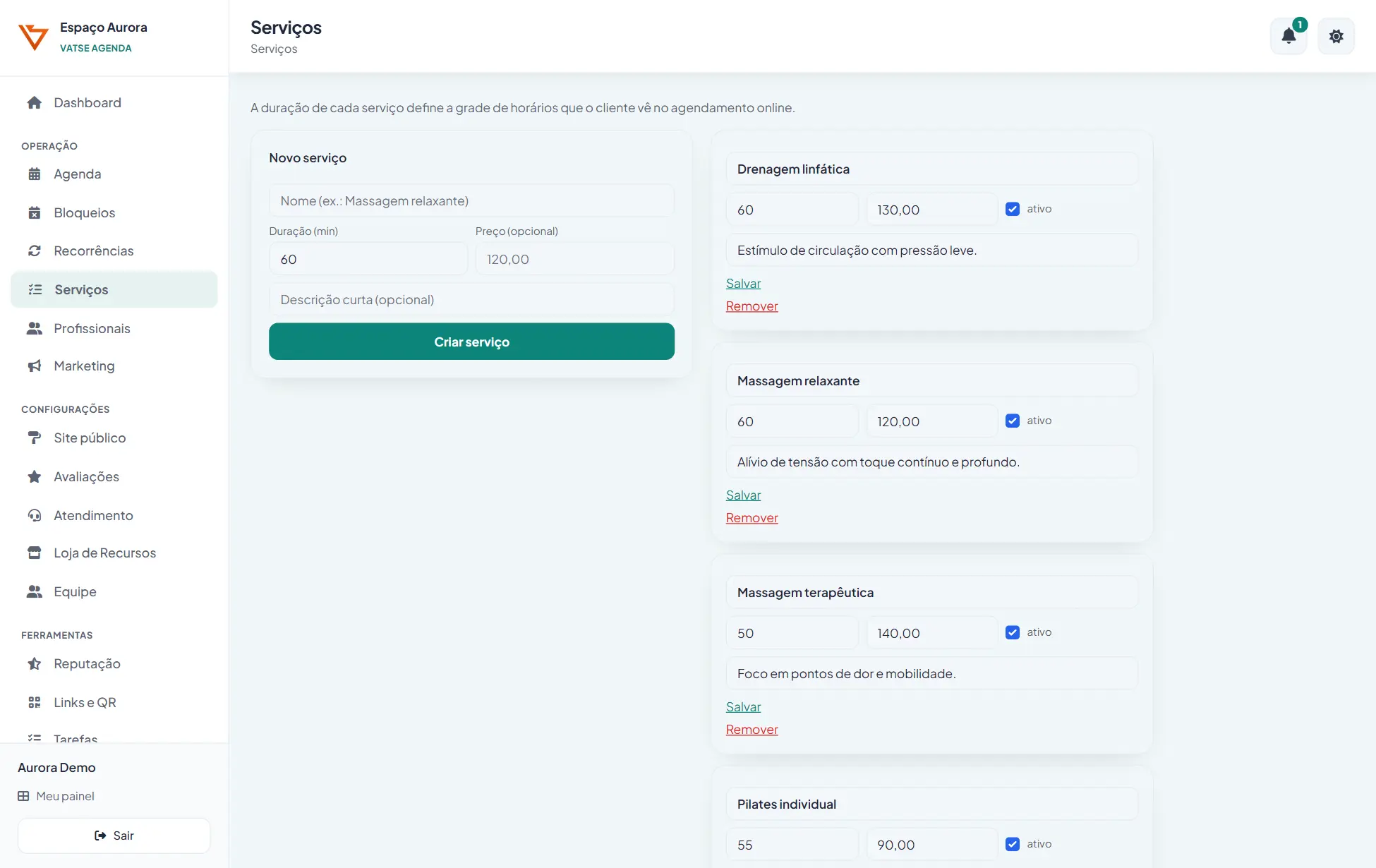Edit Drenagem linfática price 130,00
The height and width of the screenshot is (868, 1376).
tap(931, 210)
